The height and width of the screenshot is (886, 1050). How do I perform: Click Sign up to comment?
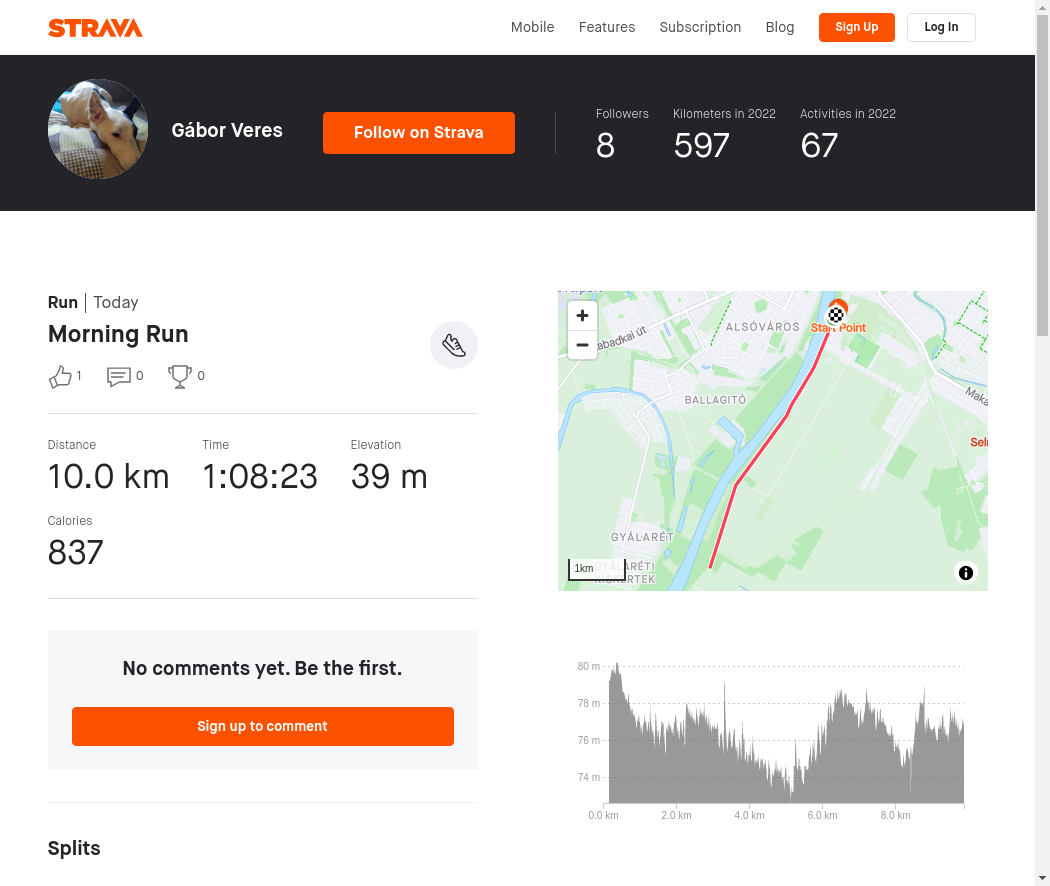262,726
